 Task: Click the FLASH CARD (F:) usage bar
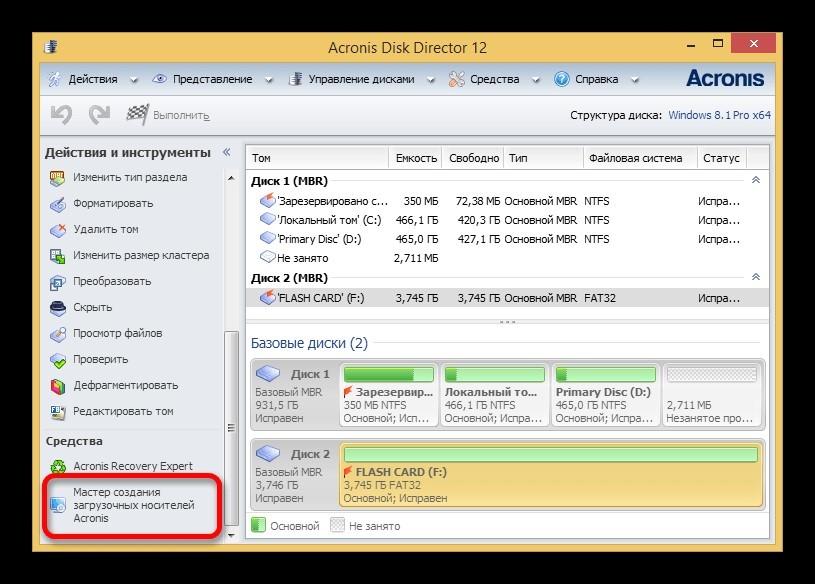pyautogui.click(x=551, y=455)
